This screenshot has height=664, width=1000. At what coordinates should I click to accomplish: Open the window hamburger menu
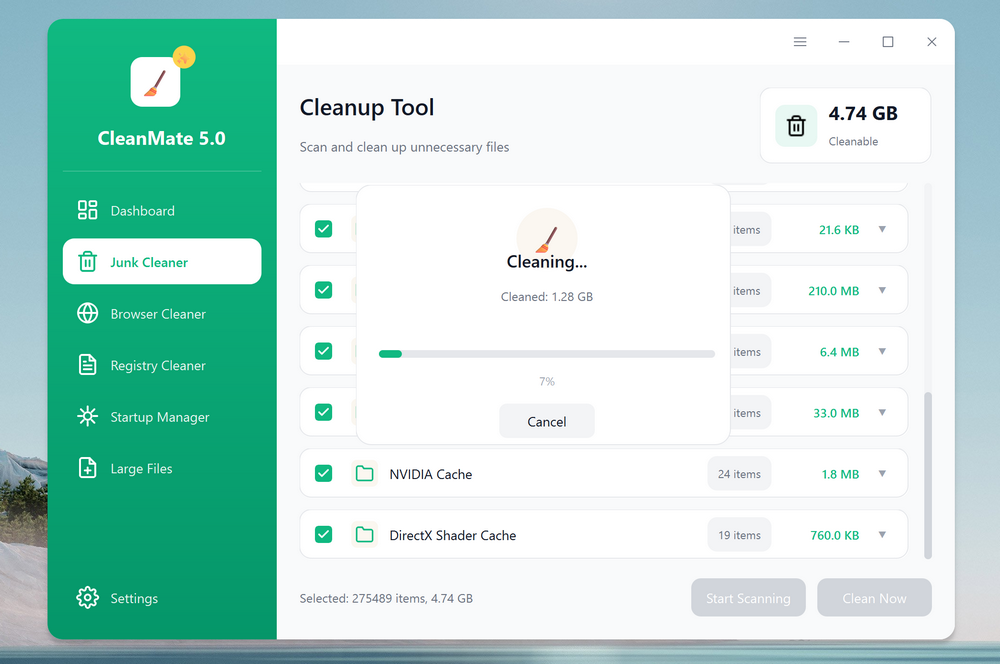799,42
